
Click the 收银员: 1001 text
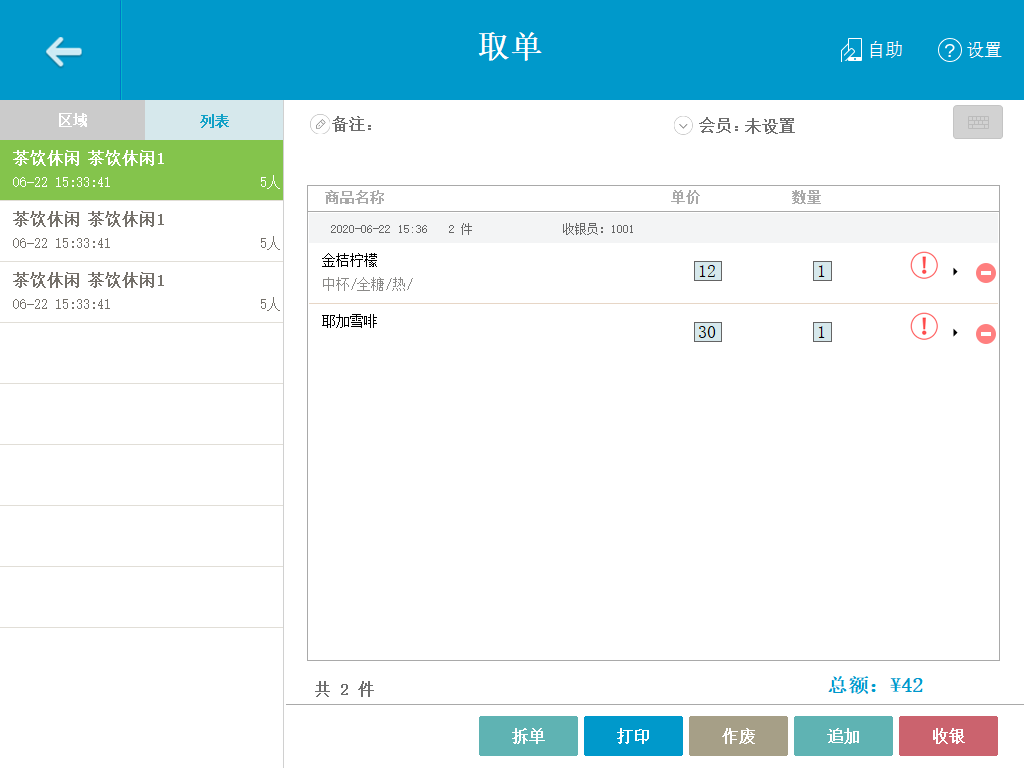[598, 229]
